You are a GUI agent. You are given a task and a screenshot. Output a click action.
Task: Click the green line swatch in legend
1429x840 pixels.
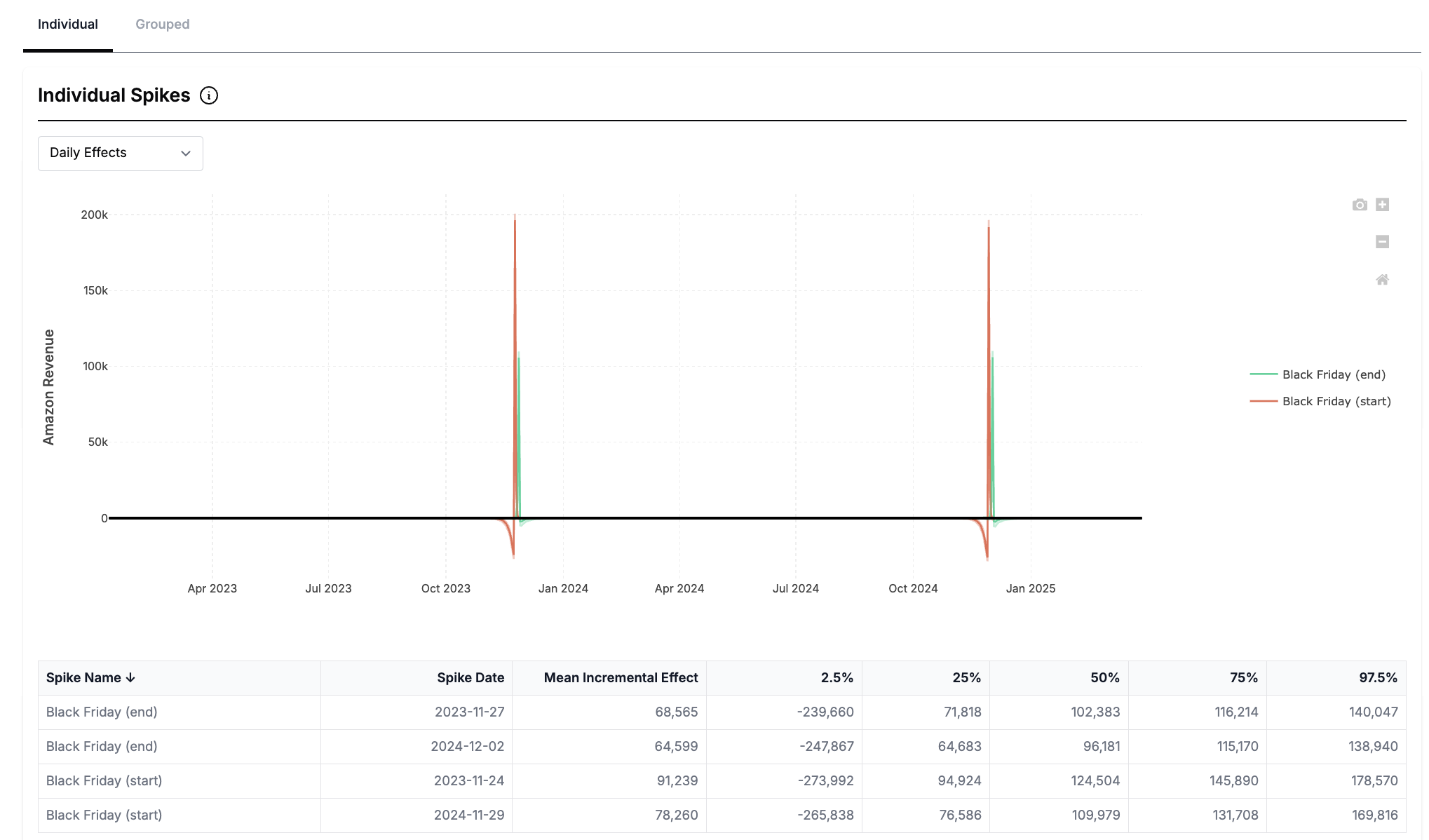coord(1264,374)
